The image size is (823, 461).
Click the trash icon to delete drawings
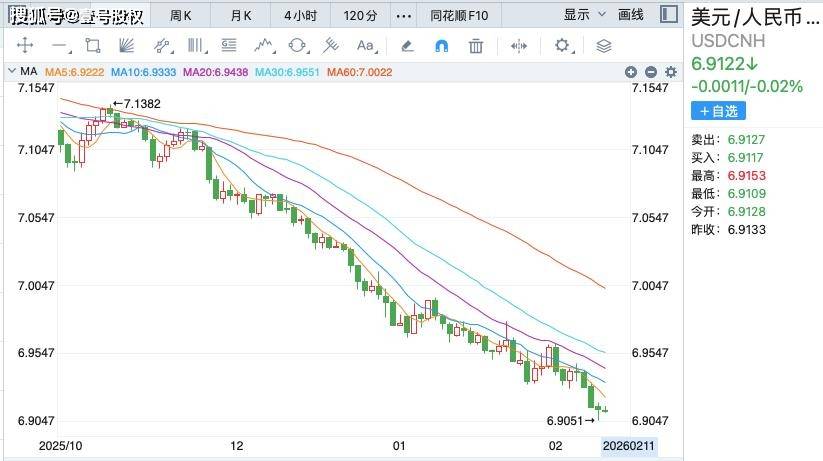pos(476,46)
